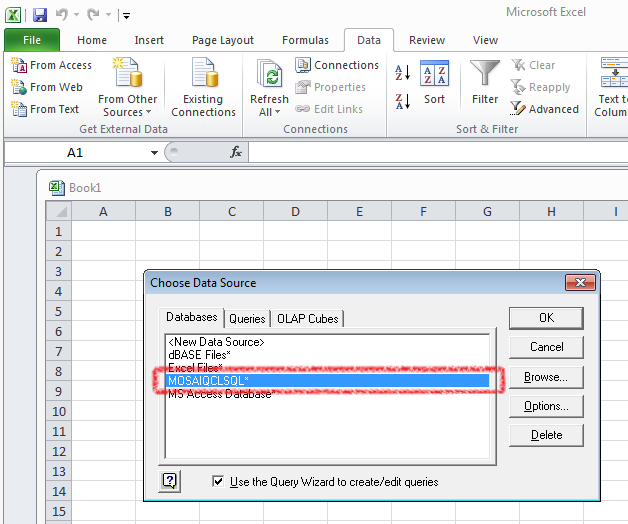
Task: Click the Insert Function fx button
Action: tap(236, 152)
